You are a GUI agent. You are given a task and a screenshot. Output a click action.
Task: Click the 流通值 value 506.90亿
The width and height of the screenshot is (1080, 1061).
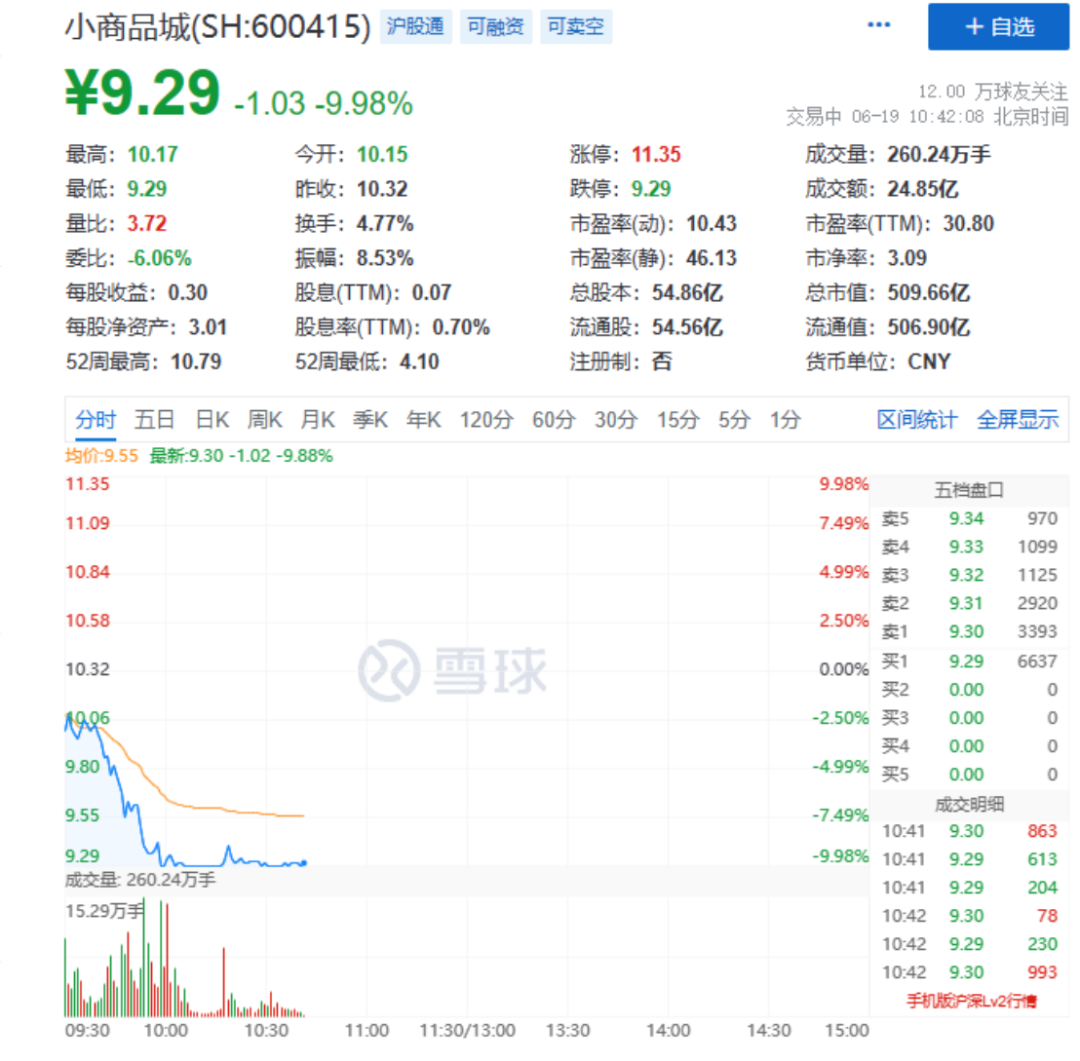pos(928,327)
